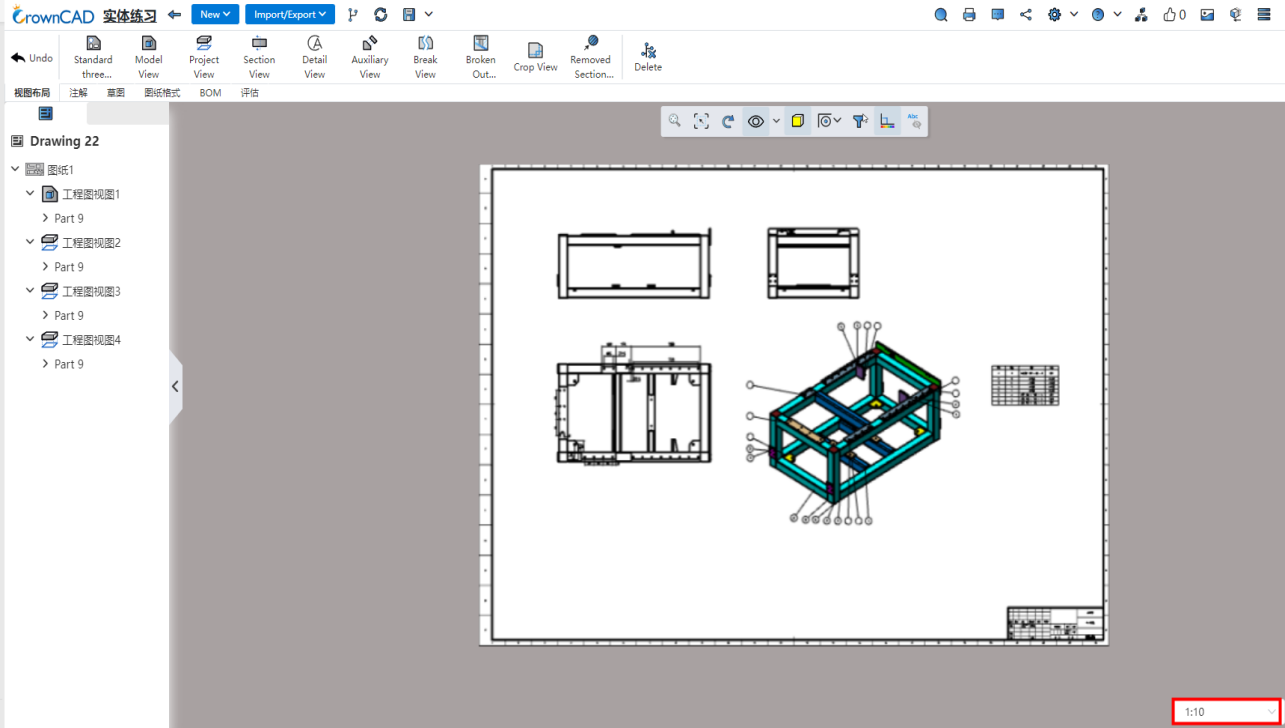The image size is (1285, 728).
Task: Click the filter funnel icon
Action: click(x=860, y=121)
